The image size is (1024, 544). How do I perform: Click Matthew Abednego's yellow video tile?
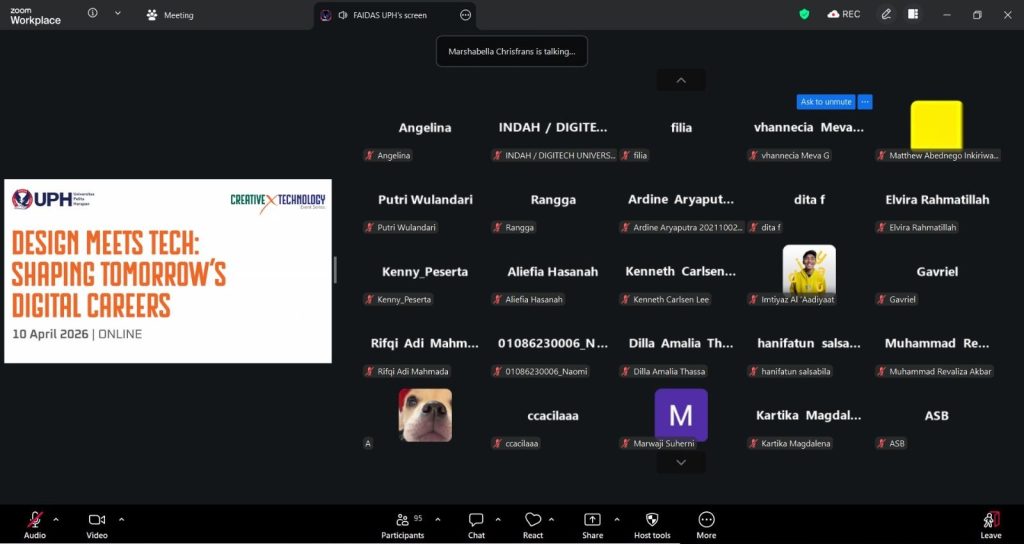point(936,124)
